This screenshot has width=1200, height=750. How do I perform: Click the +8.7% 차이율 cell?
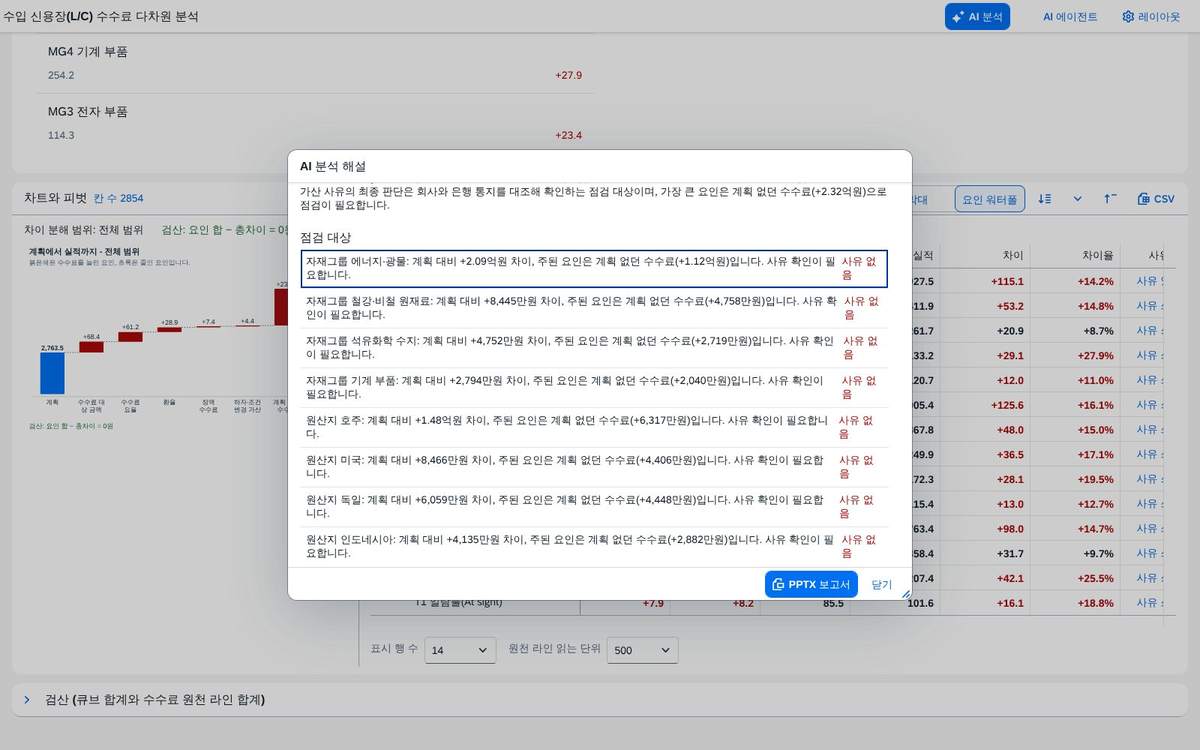1100,331
